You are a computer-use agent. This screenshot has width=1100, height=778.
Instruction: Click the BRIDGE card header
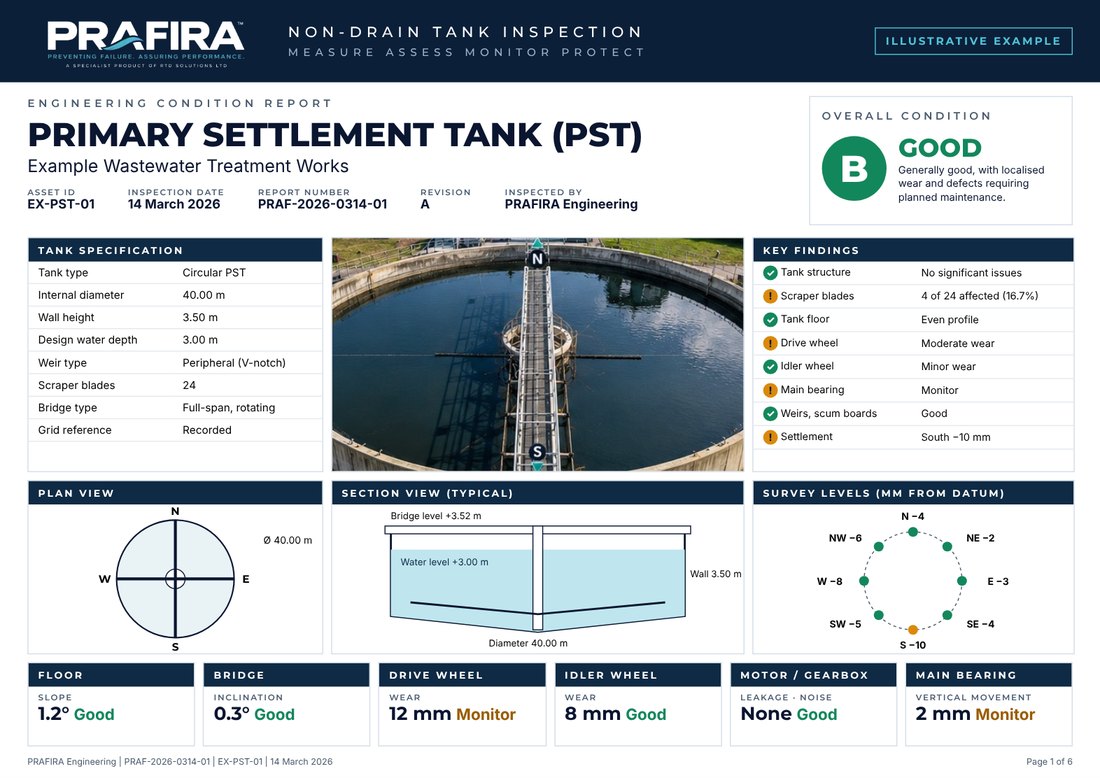click(x=286, y=675)
